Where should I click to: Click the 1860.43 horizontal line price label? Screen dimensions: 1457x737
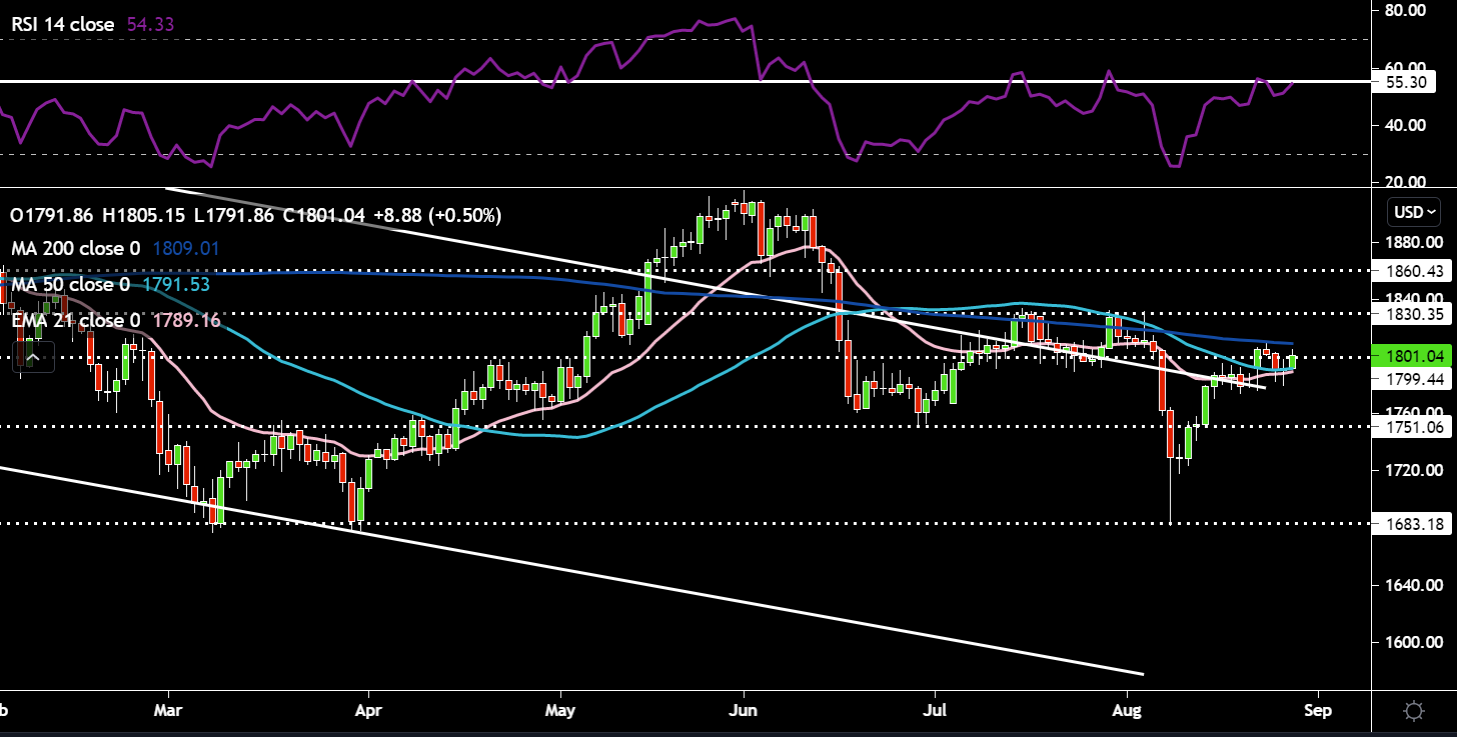[x=1411, y=270]
